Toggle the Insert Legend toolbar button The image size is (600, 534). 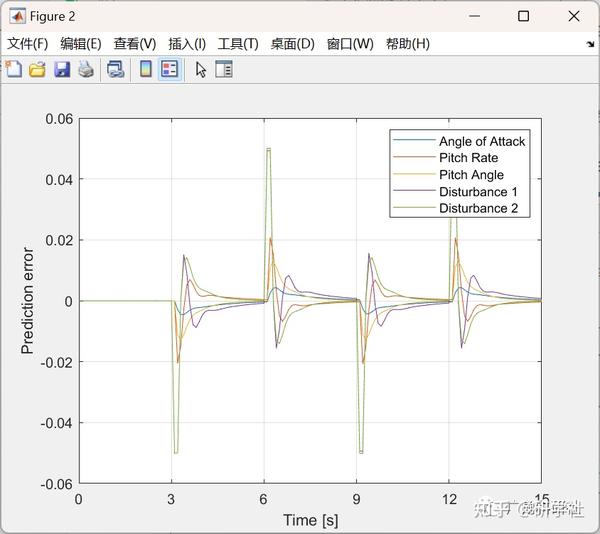(x=170, y=70)
